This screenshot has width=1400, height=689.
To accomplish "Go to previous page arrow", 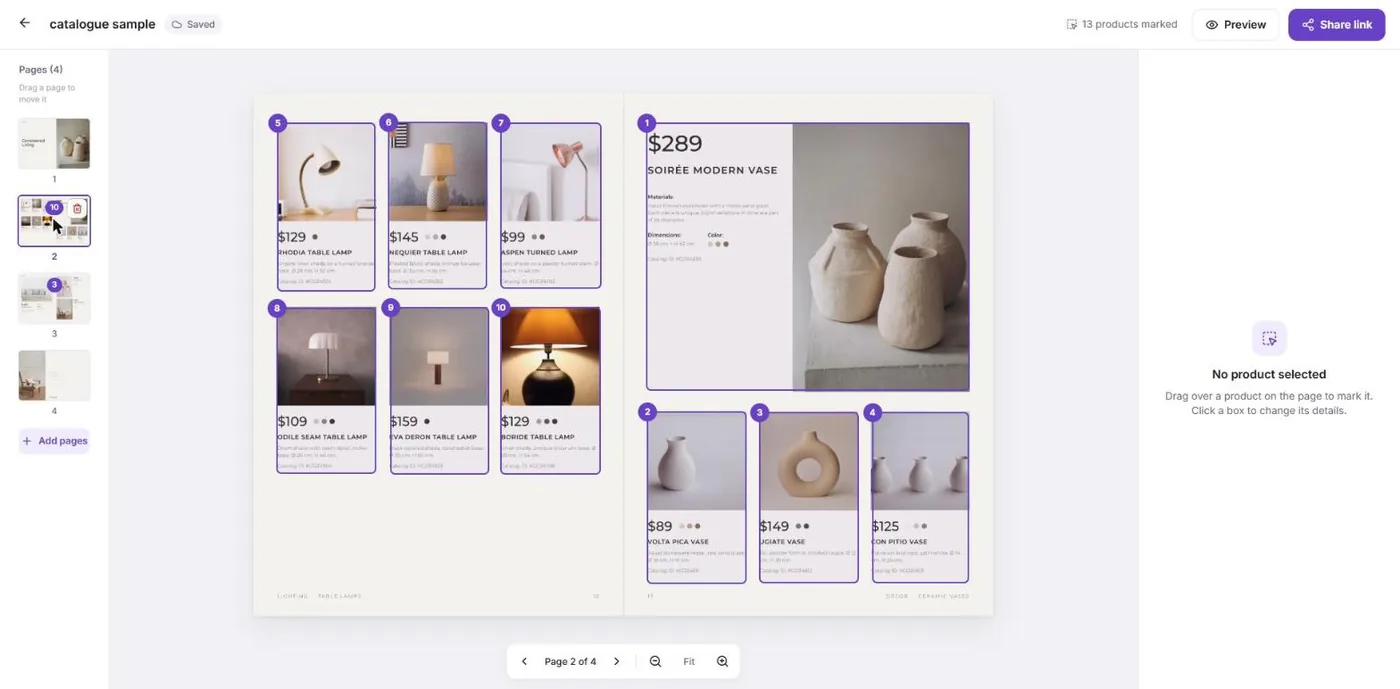I will (x=524, y=662).
